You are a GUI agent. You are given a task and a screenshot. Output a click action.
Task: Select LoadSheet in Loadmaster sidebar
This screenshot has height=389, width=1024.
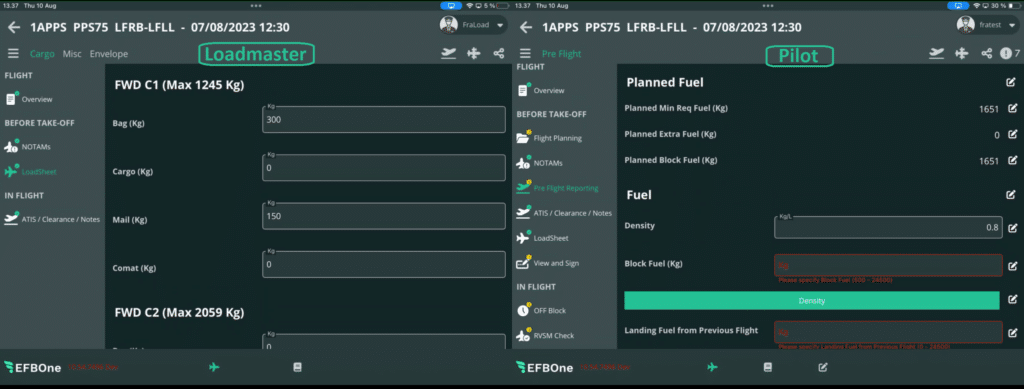30,172
